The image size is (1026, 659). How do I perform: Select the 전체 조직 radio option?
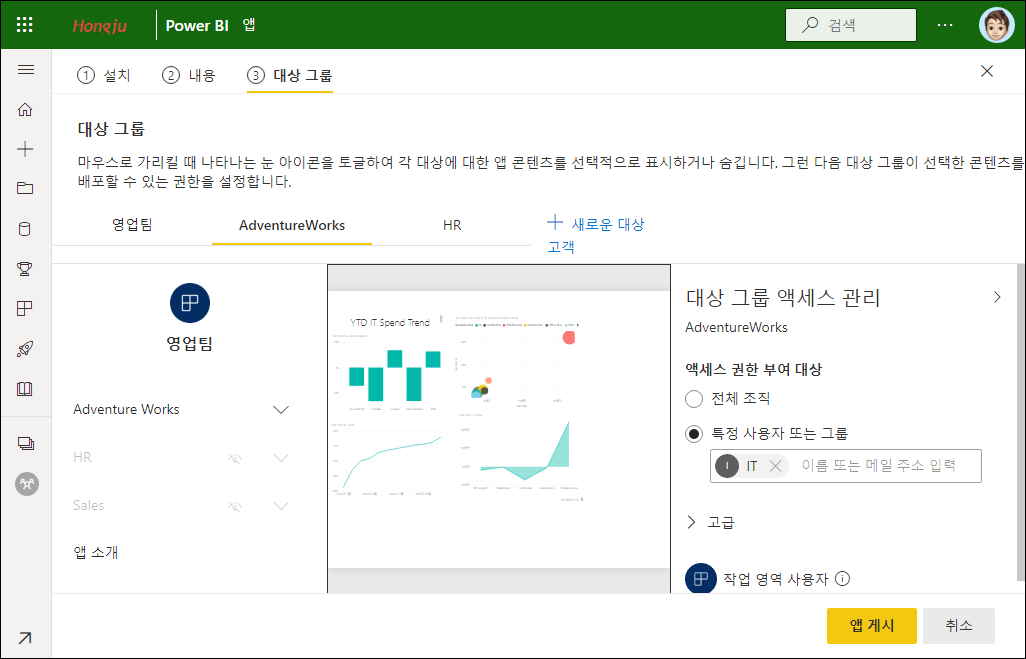(694, 399)
